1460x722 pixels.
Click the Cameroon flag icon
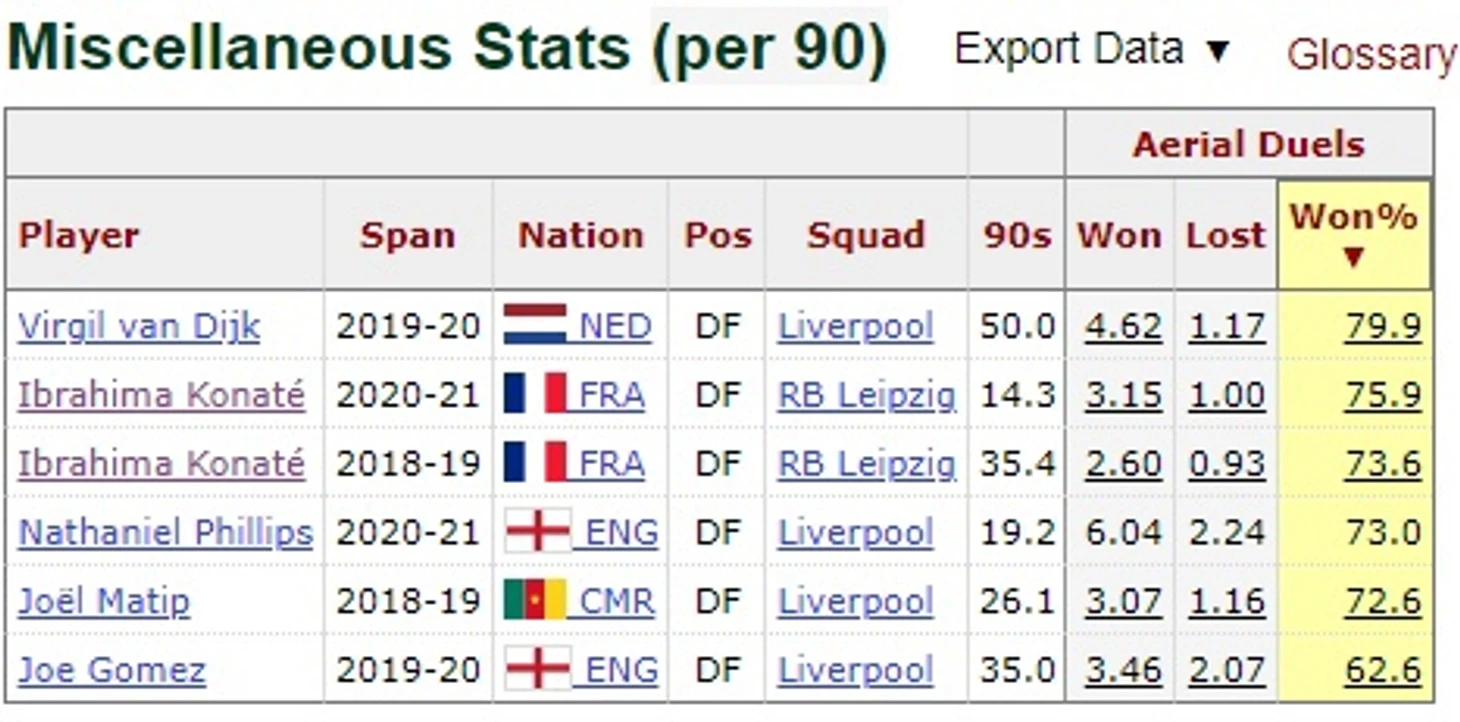(x=535, y=601)
